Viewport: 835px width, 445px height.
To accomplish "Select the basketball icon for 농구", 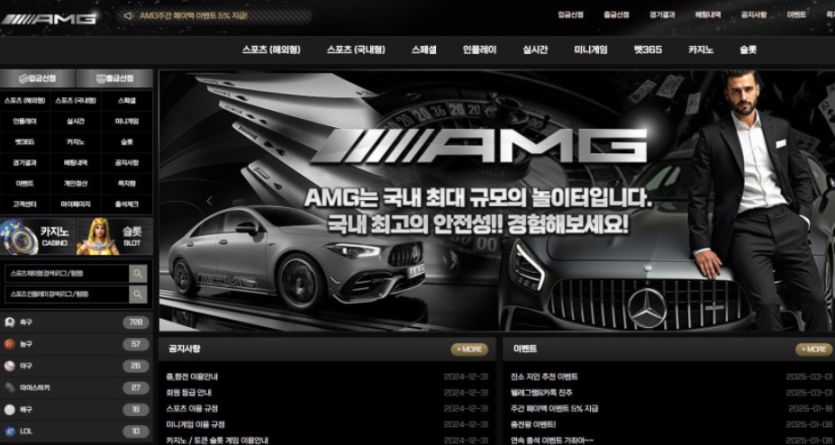I will point(10,344).
